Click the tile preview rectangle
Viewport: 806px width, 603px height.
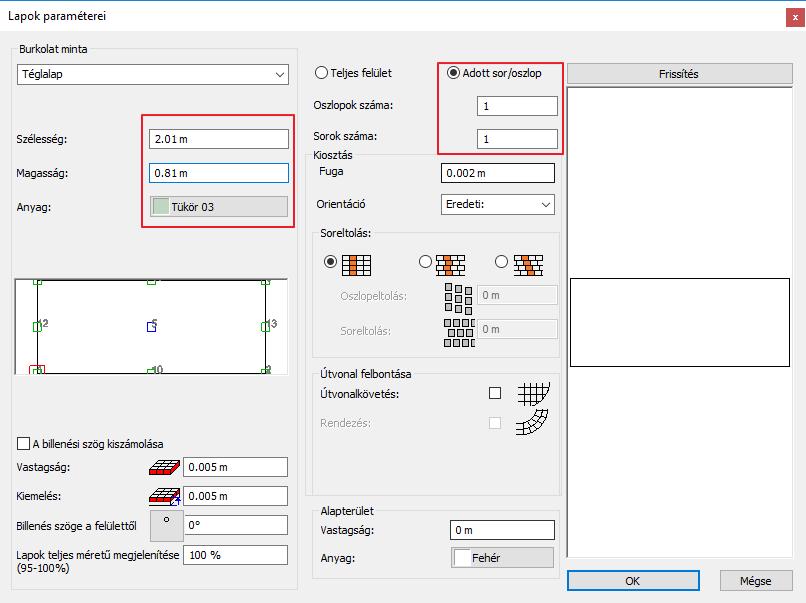pyautogui.click(x=680, y=322)
